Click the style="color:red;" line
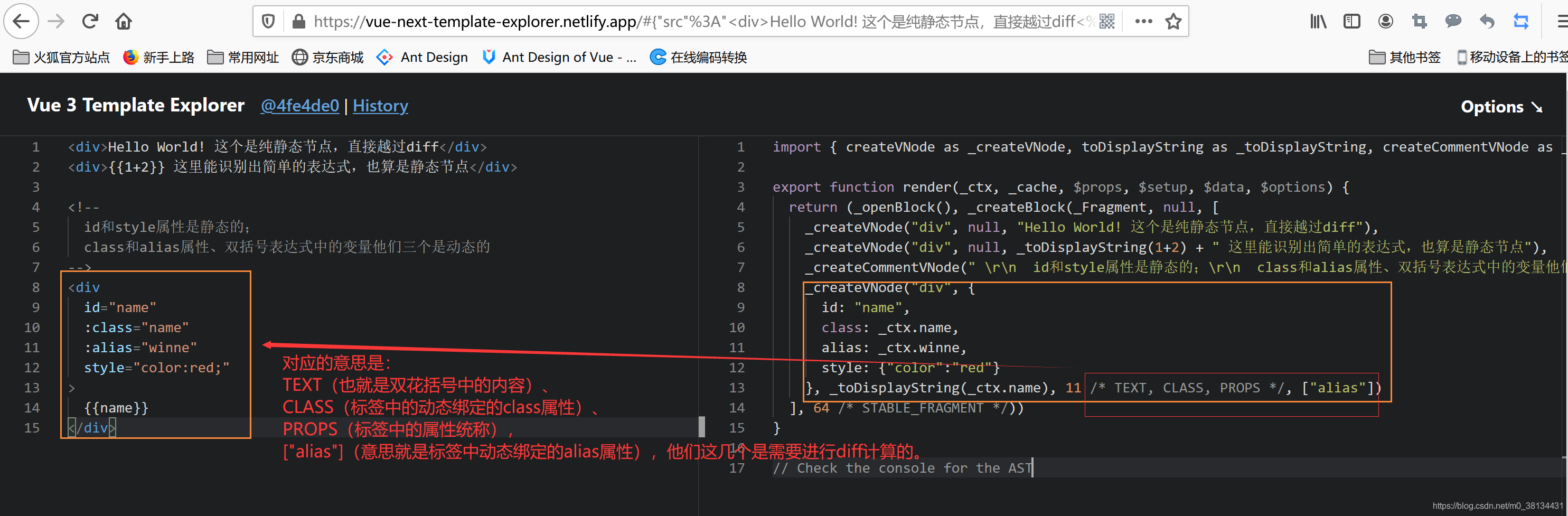The width and height of the screenshot is (1568, 516). [x=156, y=368]
